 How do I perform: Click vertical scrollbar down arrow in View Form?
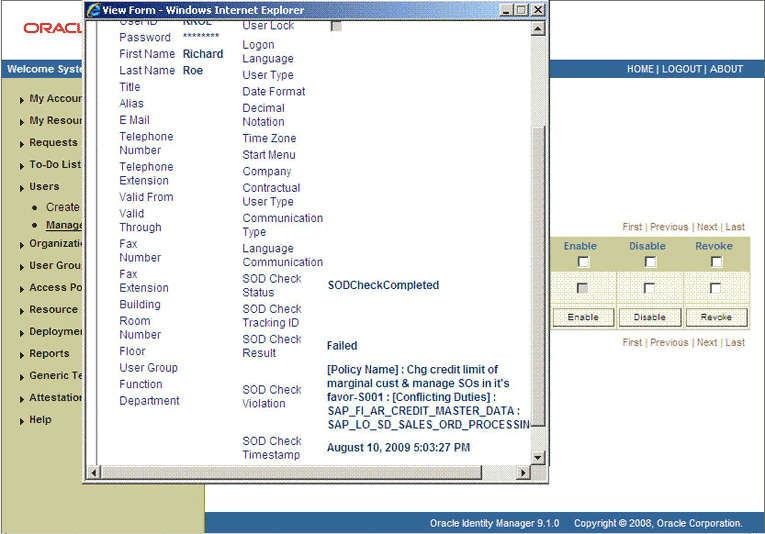(538, 457)
